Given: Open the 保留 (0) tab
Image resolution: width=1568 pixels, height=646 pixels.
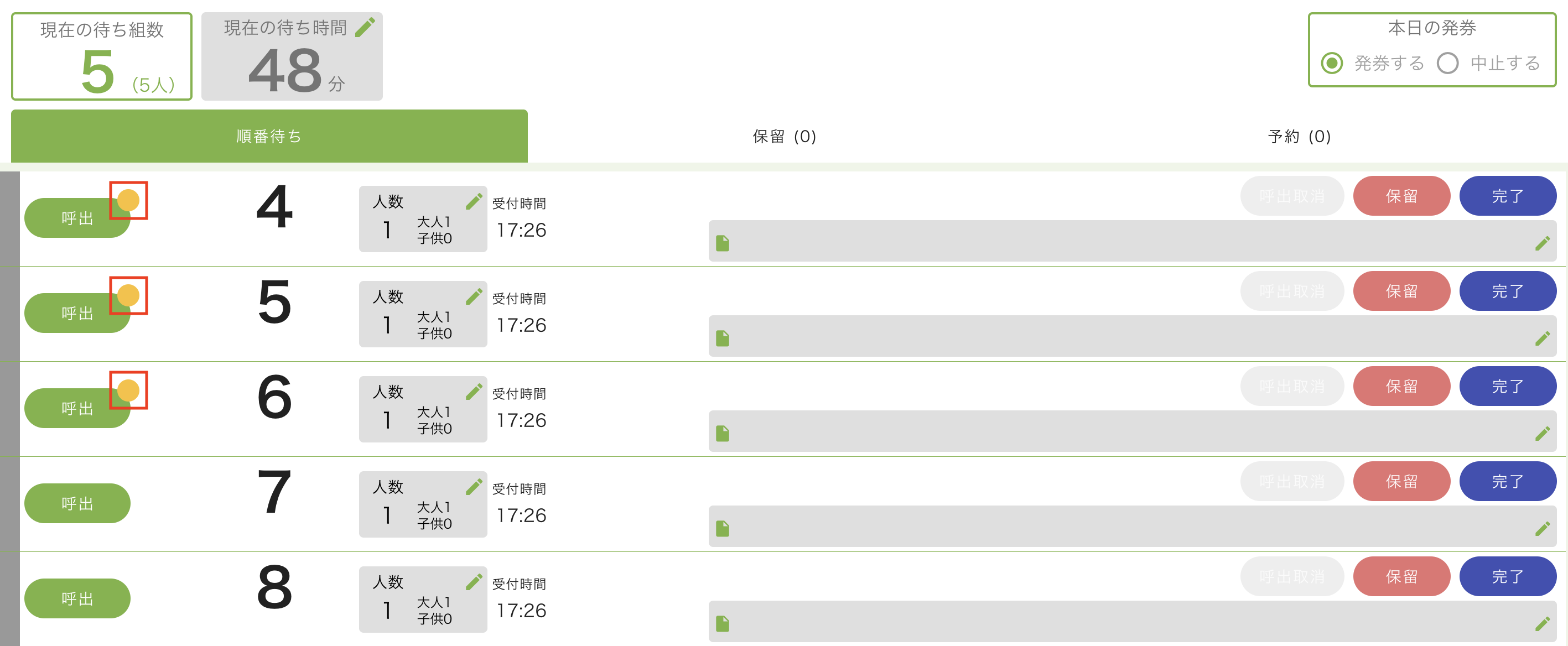Looking at the screenshot, I should 784,136.
